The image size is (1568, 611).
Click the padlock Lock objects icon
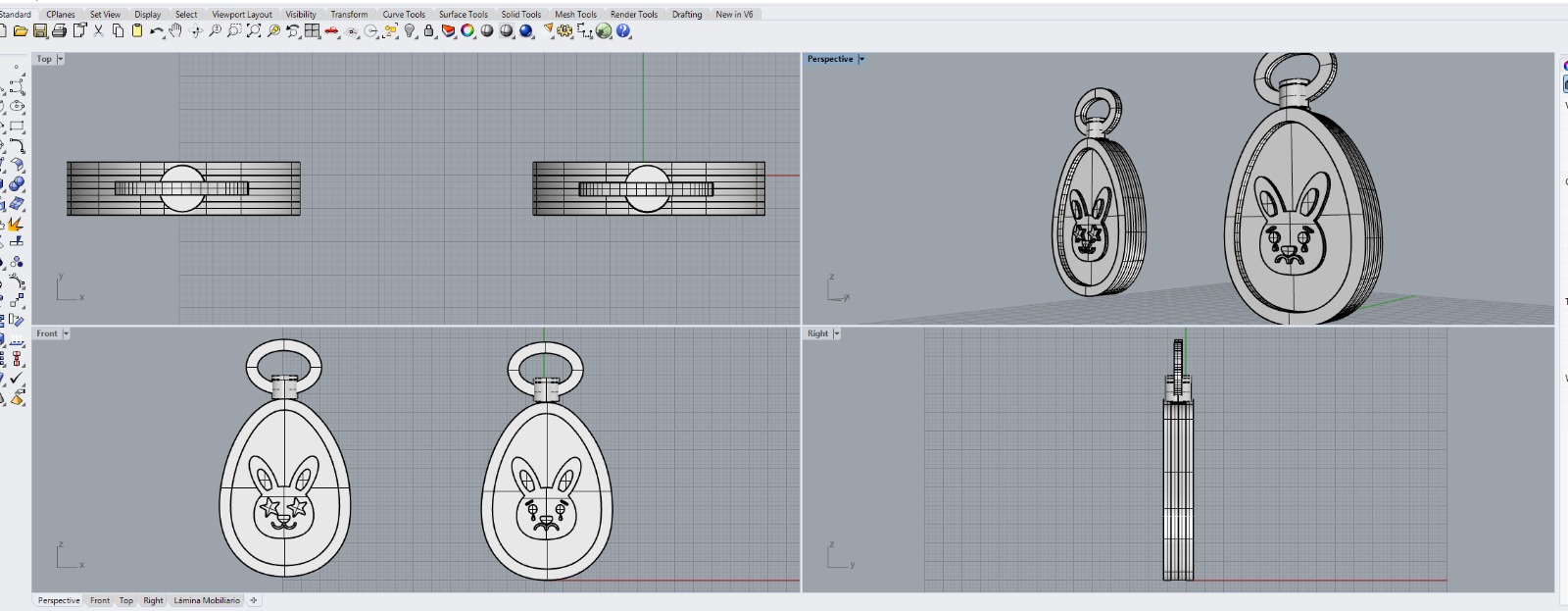[429, 31]
